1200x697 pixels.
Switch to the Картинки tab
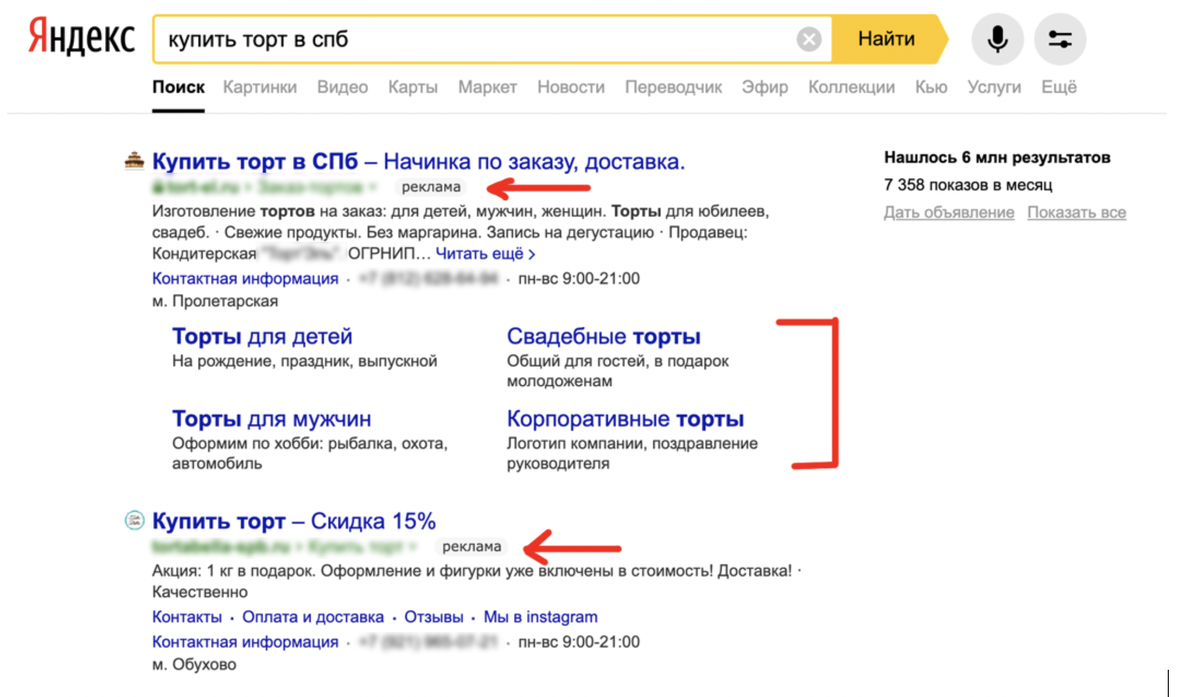point(260,87)
